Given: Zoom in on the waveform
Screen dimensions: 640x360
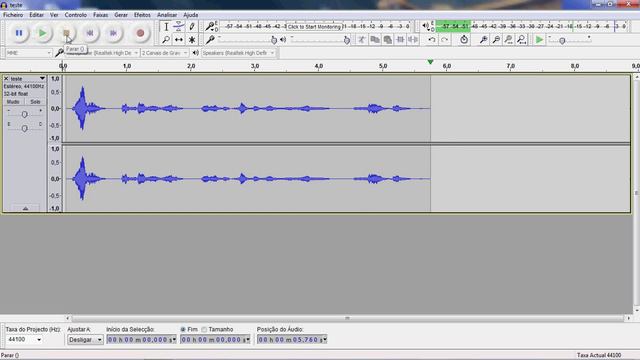Looking at the screenshot, I should [483, 40].
